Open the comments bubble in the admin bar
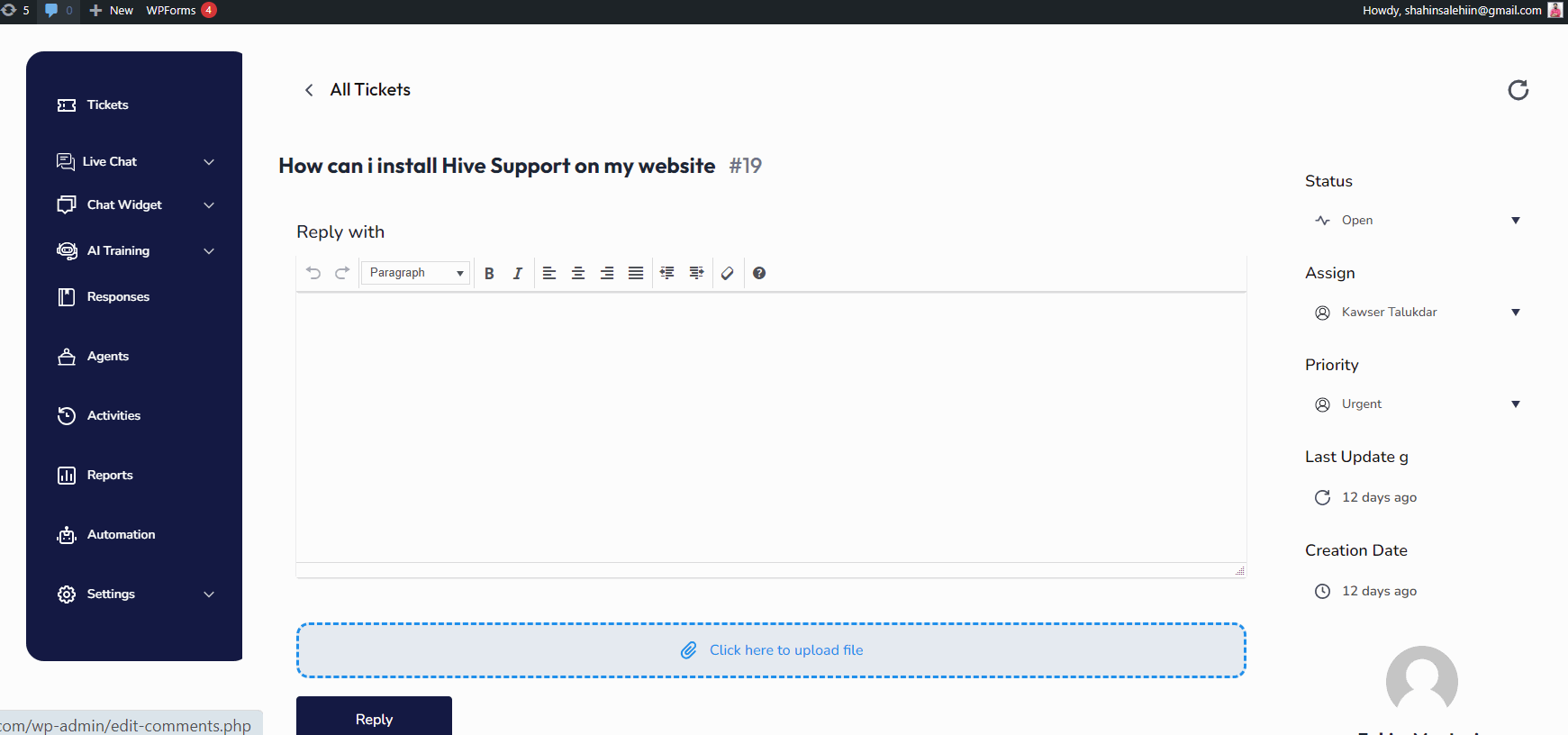Screen dimensions: 1568x735 click(58, 10)
